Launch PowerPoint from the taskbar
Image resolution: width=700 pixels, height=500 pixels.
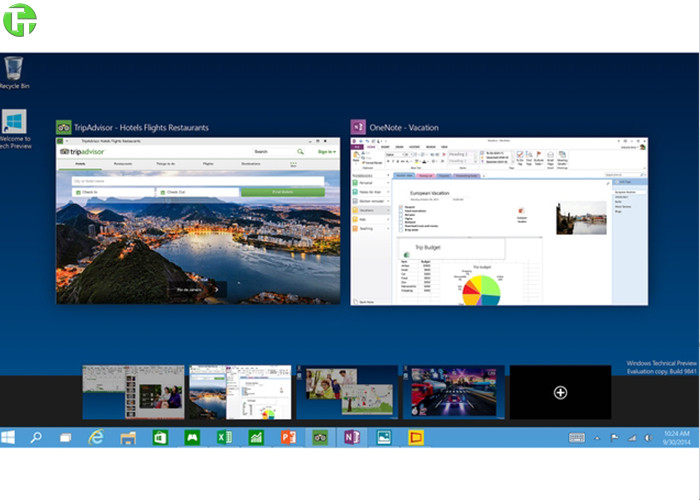point(288,437)
